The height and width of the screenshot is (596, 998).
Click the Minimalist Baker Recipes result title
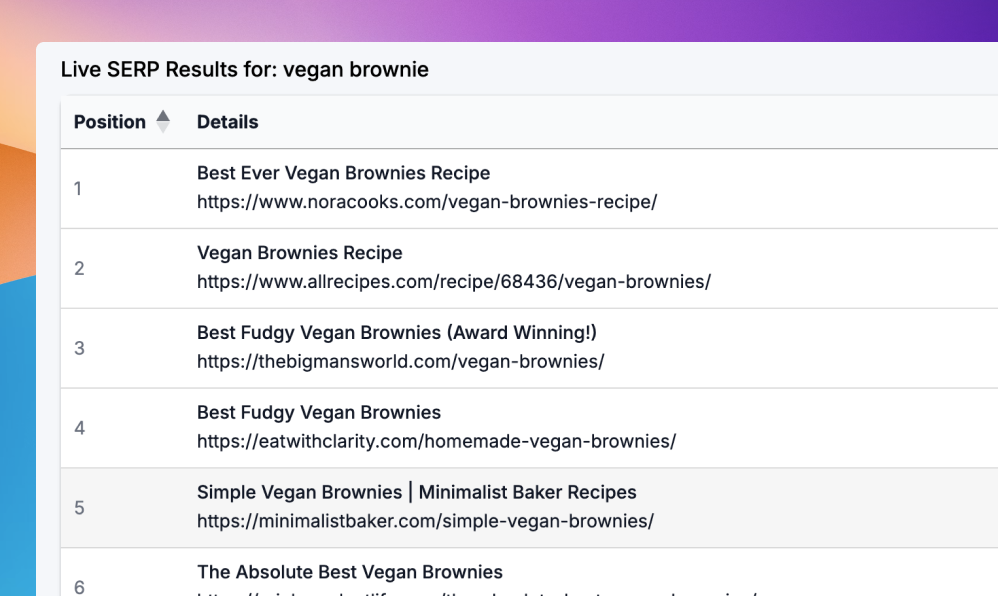416,493
